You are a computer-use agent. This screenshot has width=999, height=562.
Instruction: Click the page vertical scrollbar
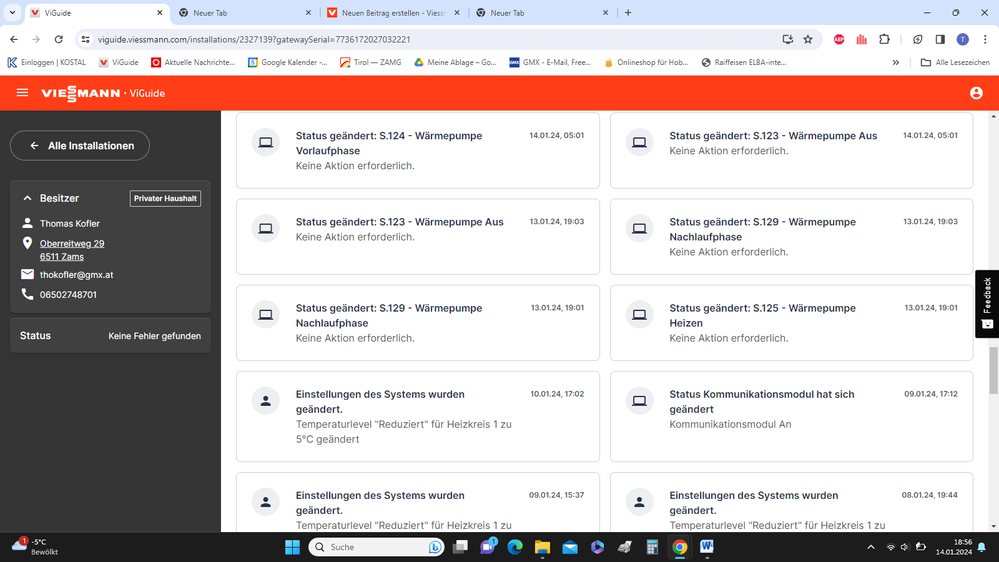click(x=993, y=370)
